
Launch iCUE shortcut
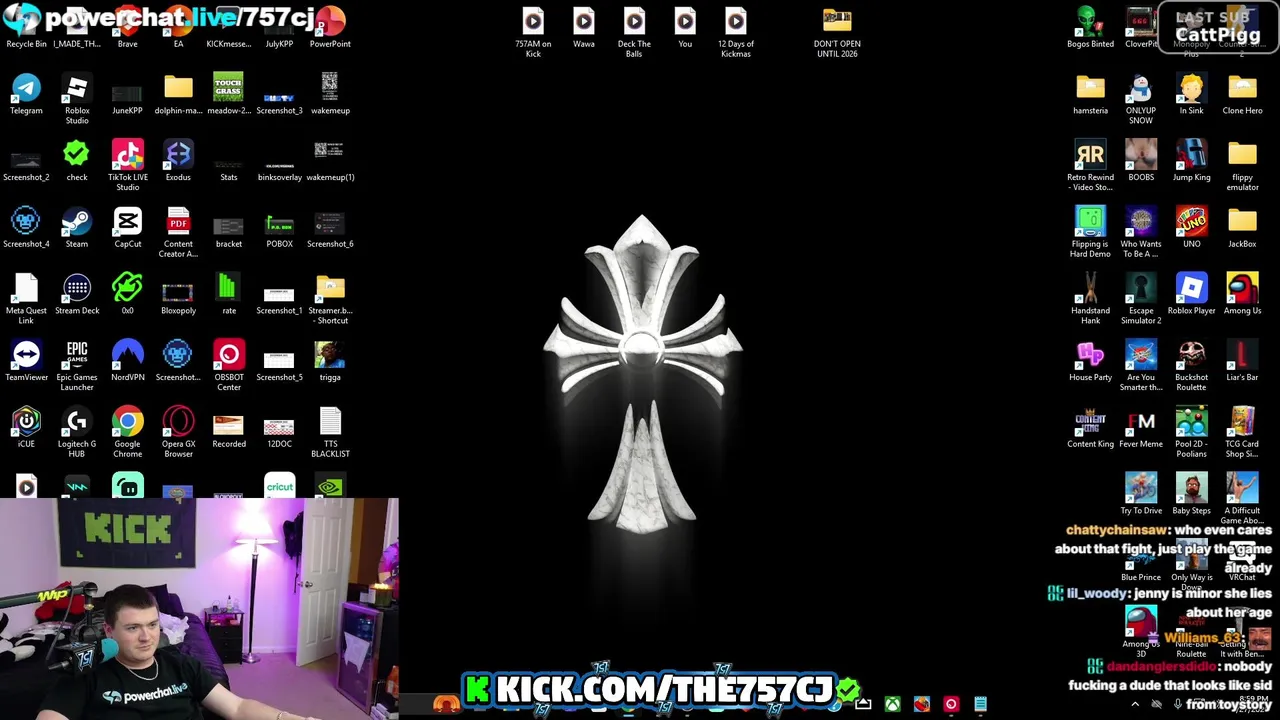(26, 428)
